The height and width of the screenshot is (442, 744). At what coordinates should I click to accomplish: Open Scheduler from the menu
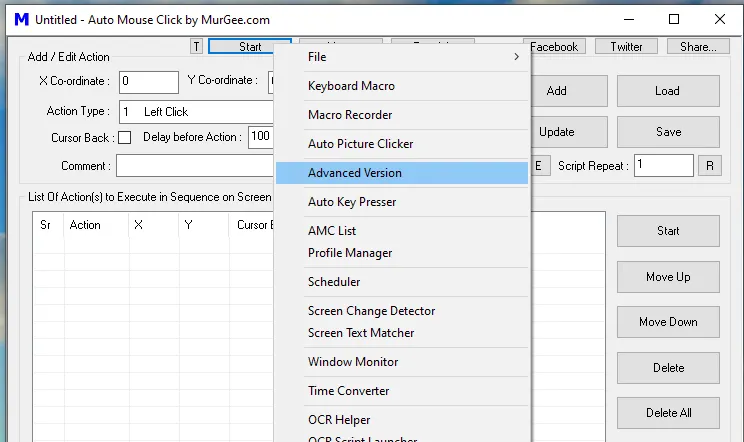coord(402,282)
